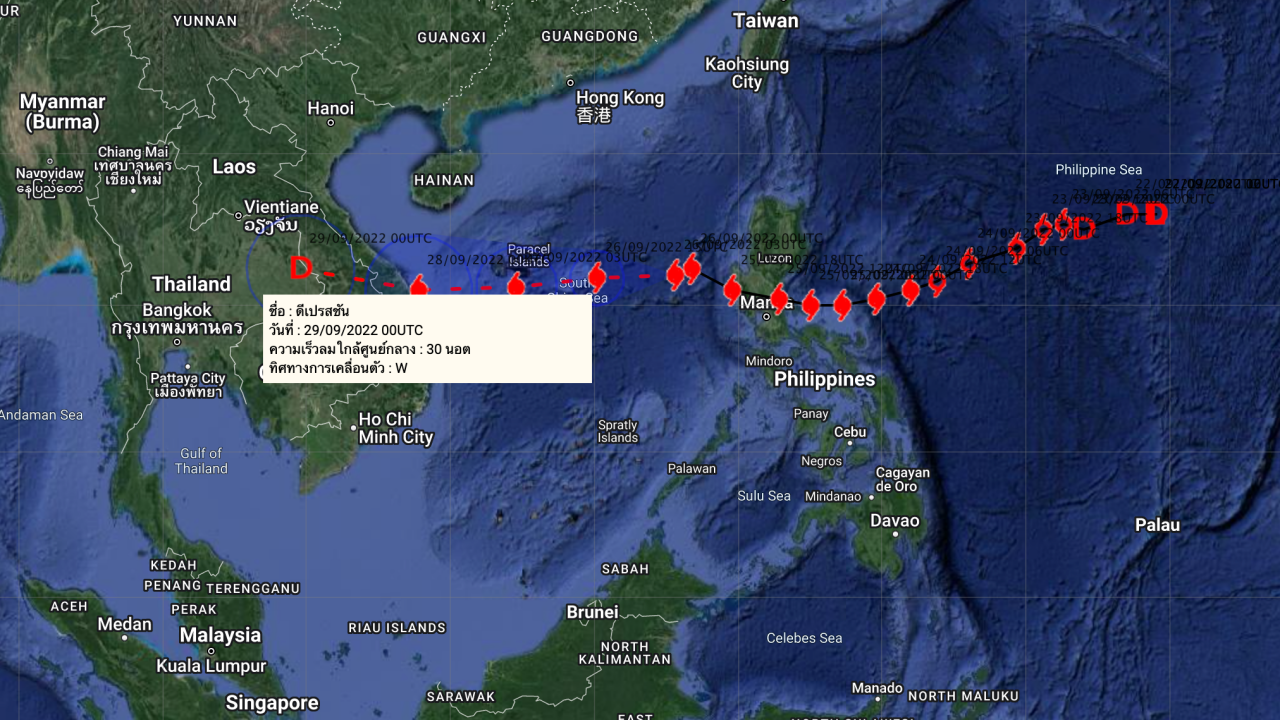This screenshot has height=720, width=1280.
Task: Click the Hong Kong map label
Action: pyautogui.click(x=620, y=106)
